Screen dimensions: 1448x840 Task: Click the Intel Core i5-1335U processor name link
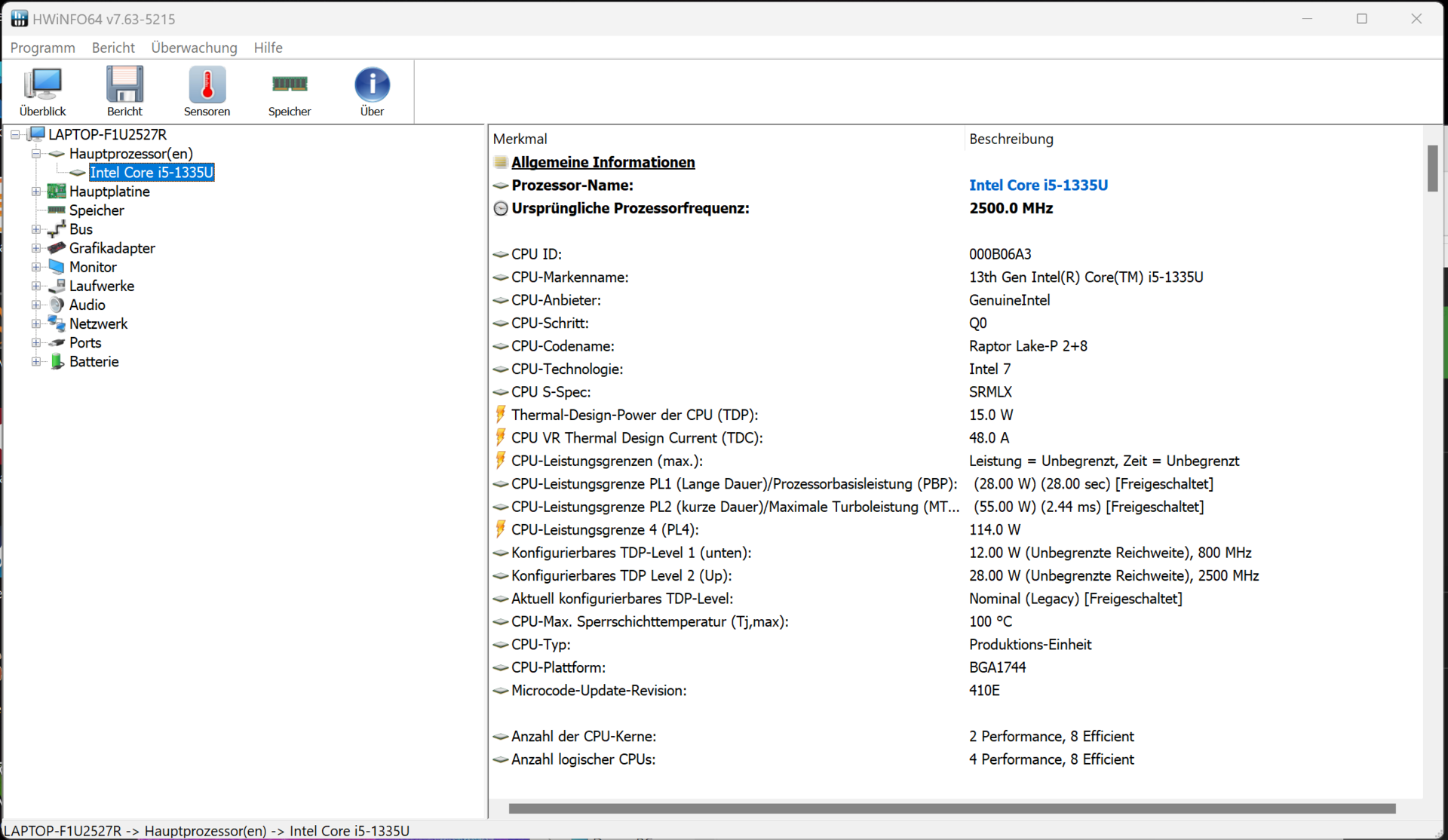(1038, 185)
